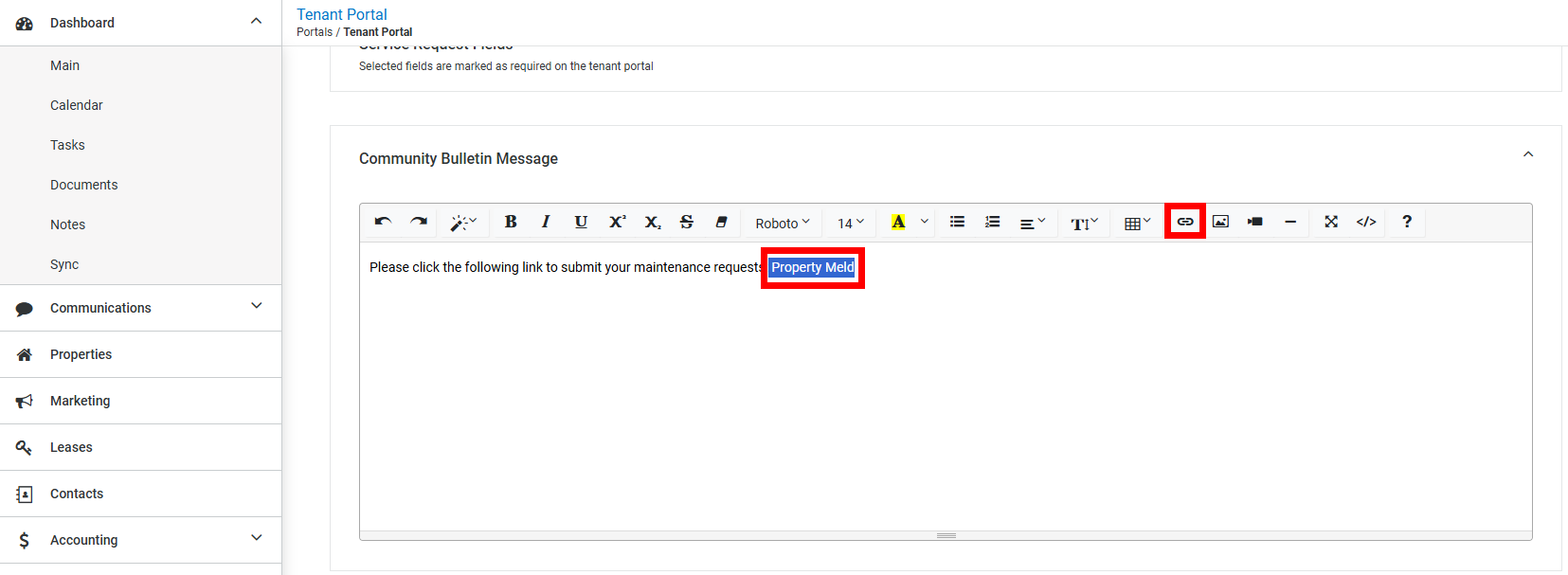The width and height of the screenshot is (1568, 575).
Task: Click the undo arrow in the editor toolbar
Action: click(x=383, y=222)
